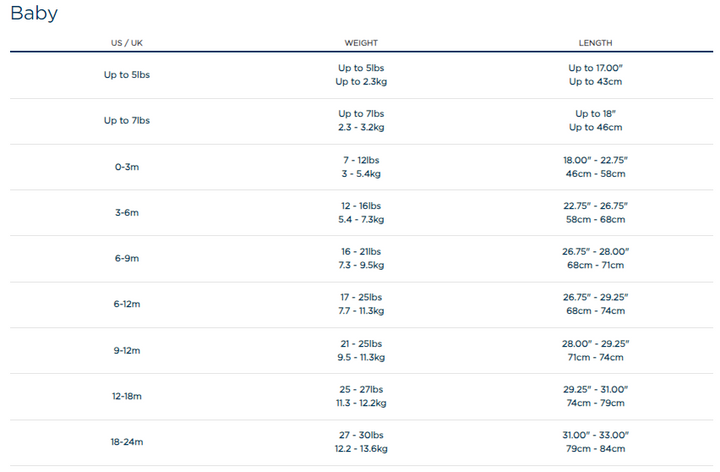Screen dimensions: 720x472
Task: Click the 0-3m size label
Action: coord(127,167)
